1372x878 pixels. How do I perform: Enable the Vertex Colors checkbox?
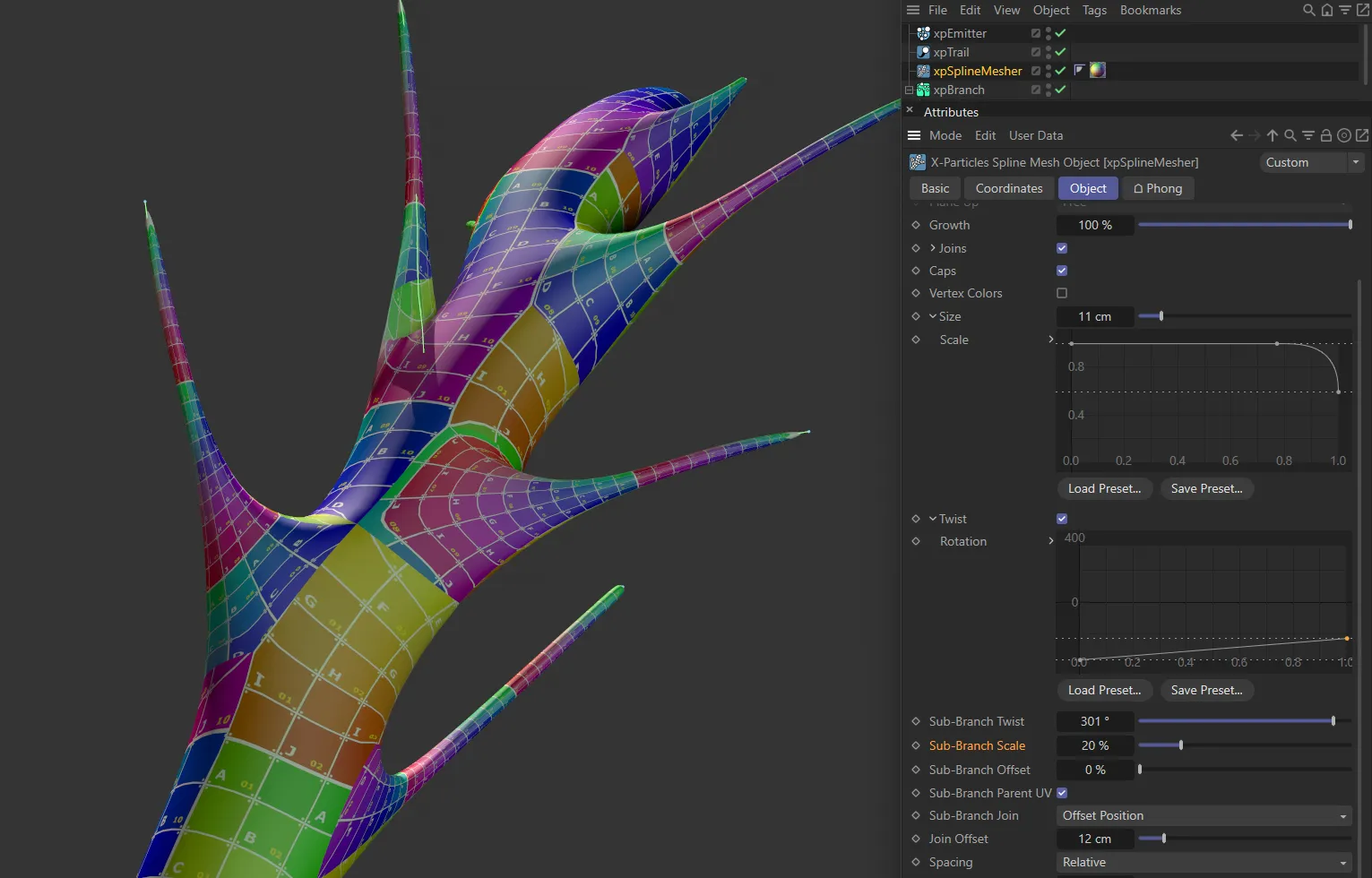1062,293
